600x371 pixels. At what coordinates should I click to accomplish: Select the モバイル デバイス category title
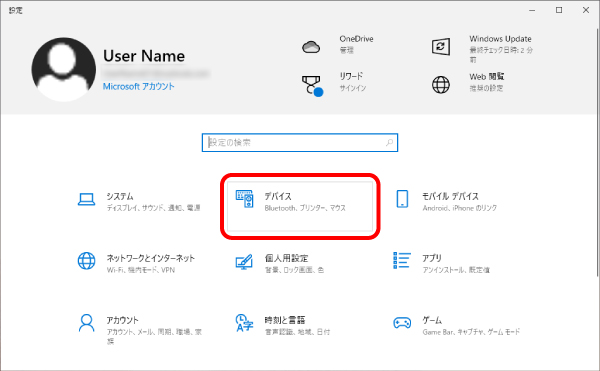pos(450,196)
